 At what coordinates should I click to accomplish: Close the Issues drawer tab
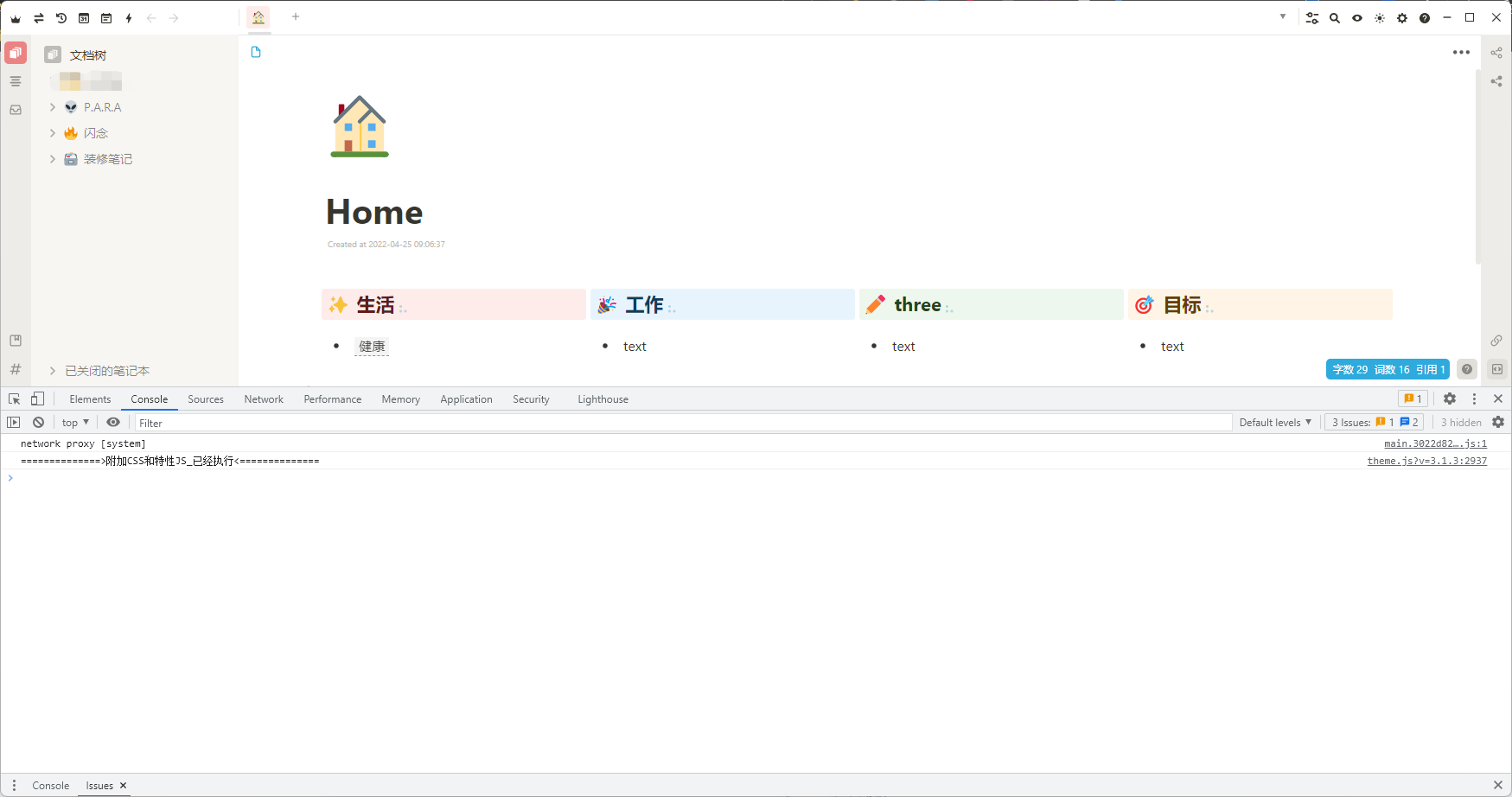[x=124, y=786]
